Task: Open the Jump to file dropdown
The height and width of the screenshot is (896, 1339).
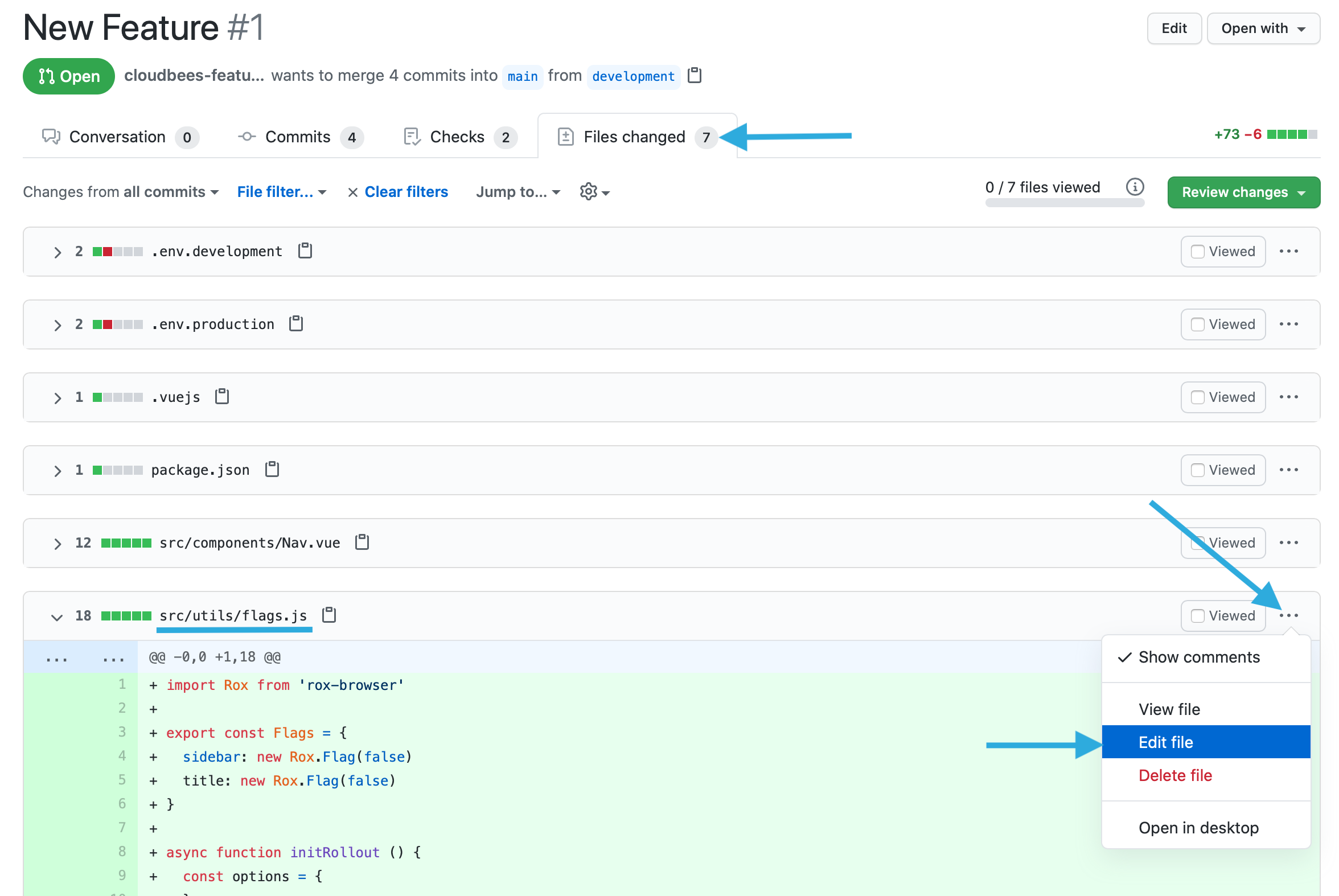Action: 517,190
